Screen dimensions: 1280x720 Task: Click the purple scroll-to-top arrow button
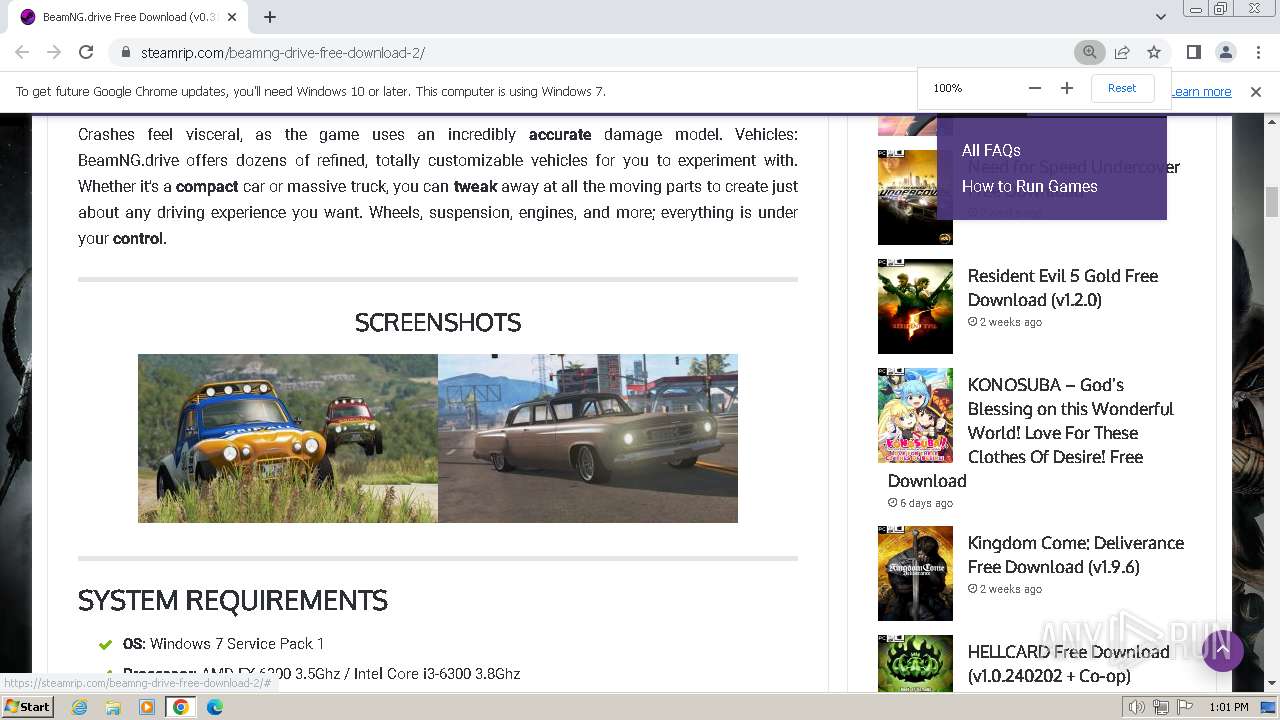pos(1222,650)
